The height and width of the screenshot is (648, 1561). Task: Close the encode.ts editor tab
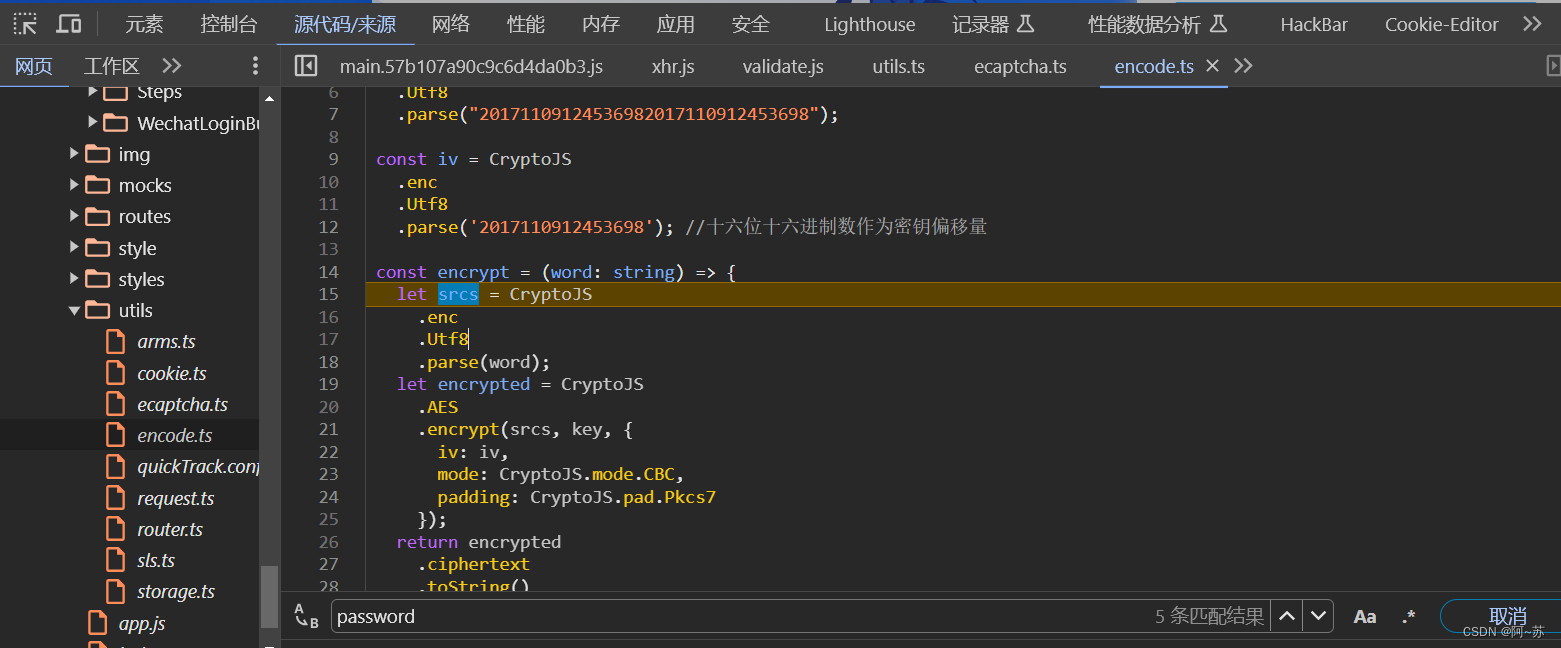(x=1211, y=66)
